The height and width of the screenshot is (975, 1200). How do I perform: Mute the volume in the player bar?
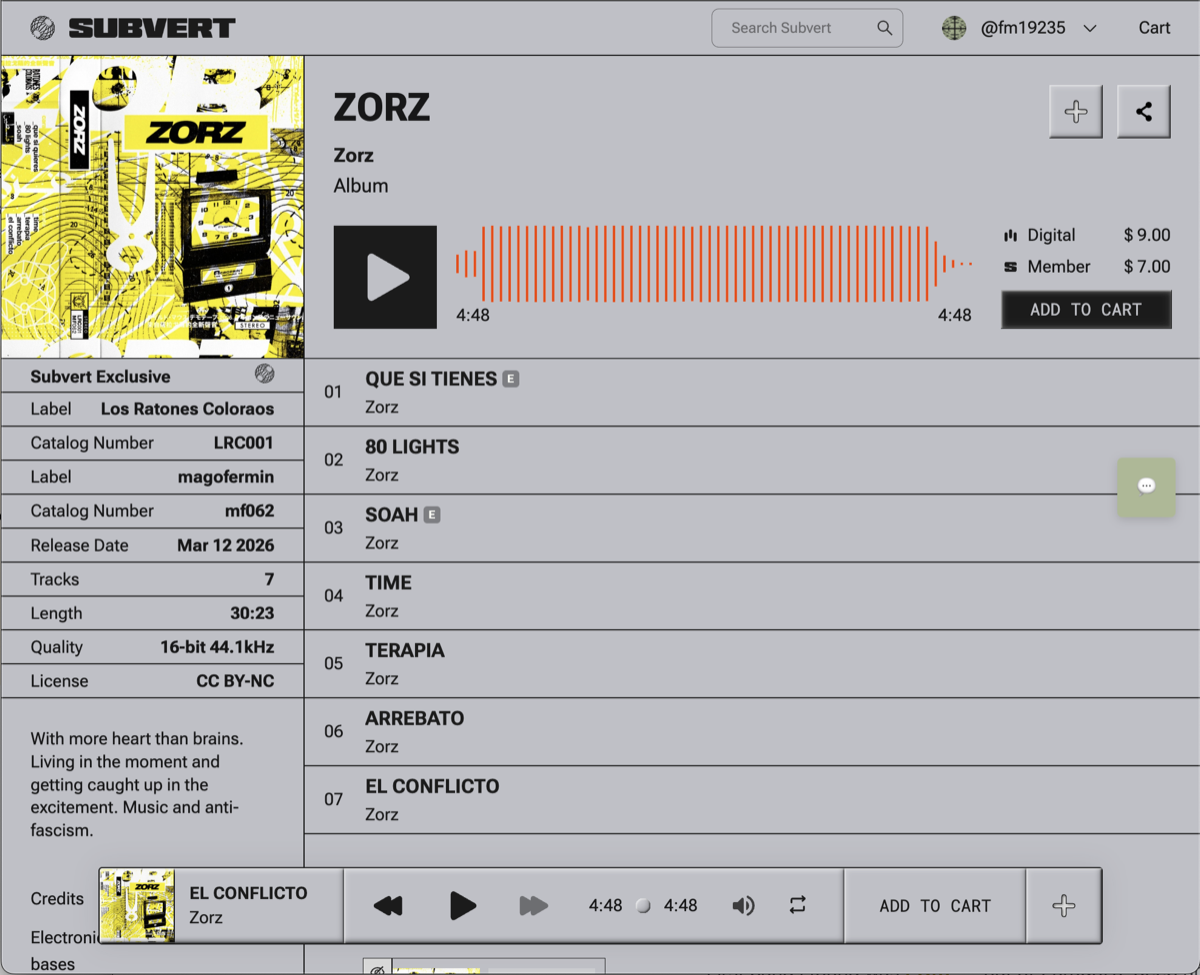tap(743, 905)
